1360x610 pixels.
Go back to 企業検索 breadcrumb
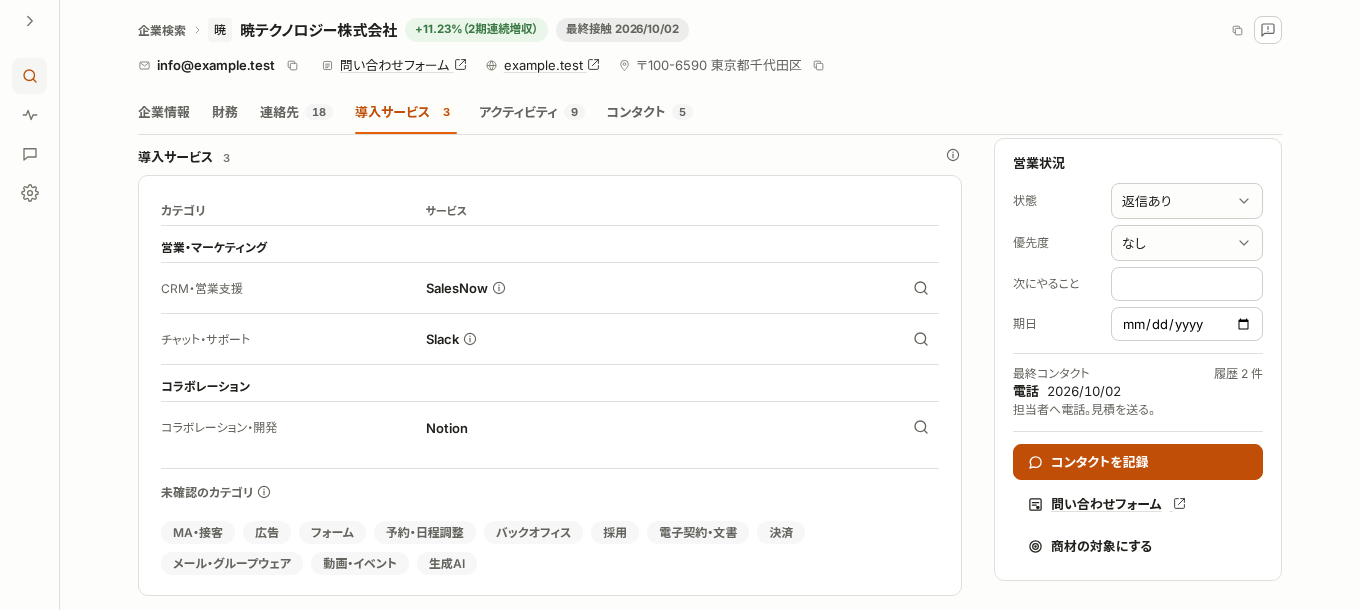(162, 30)
